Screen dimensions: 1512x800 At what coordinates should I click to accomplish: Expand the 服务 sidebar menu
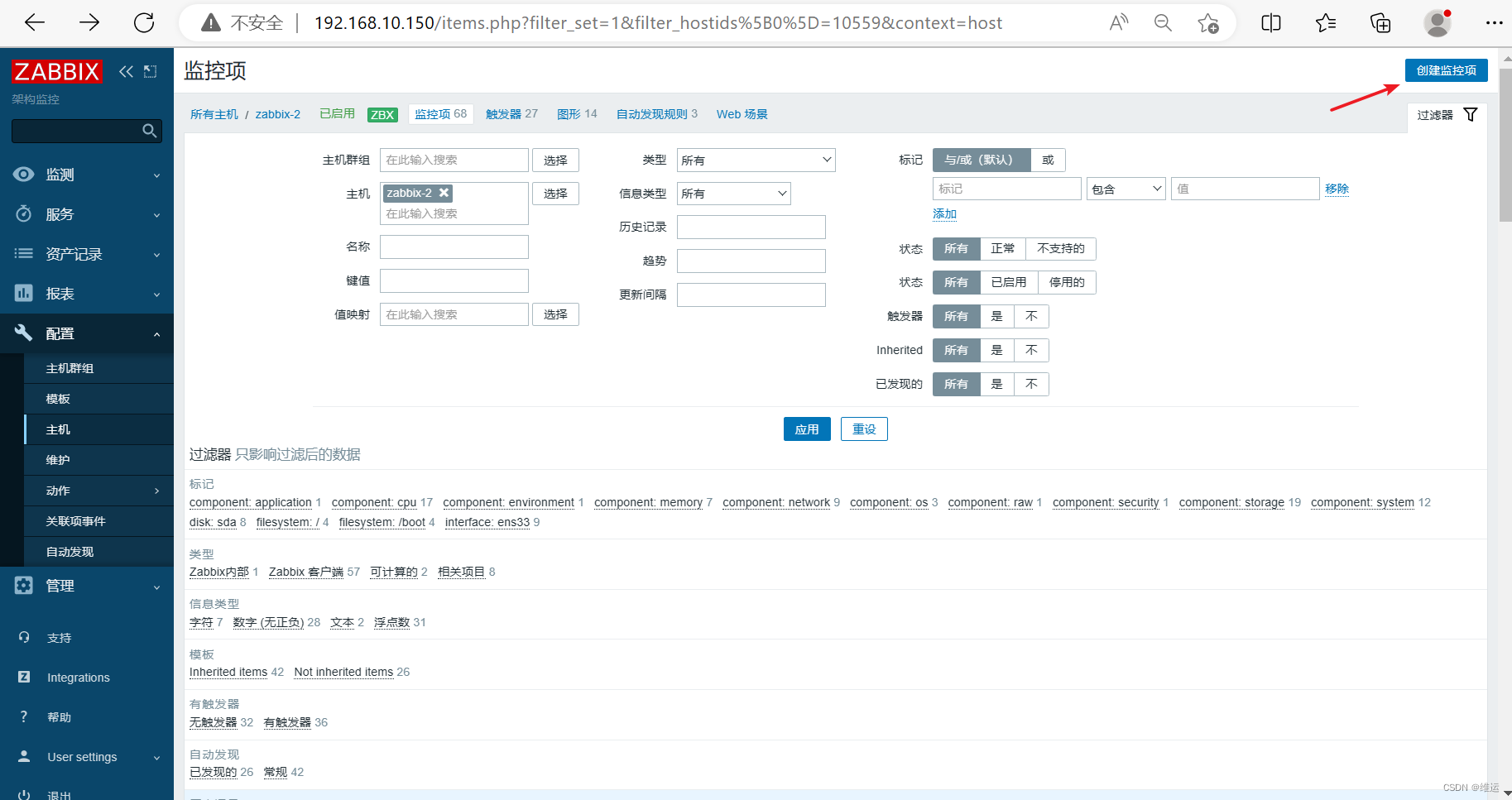coord(87,214)
